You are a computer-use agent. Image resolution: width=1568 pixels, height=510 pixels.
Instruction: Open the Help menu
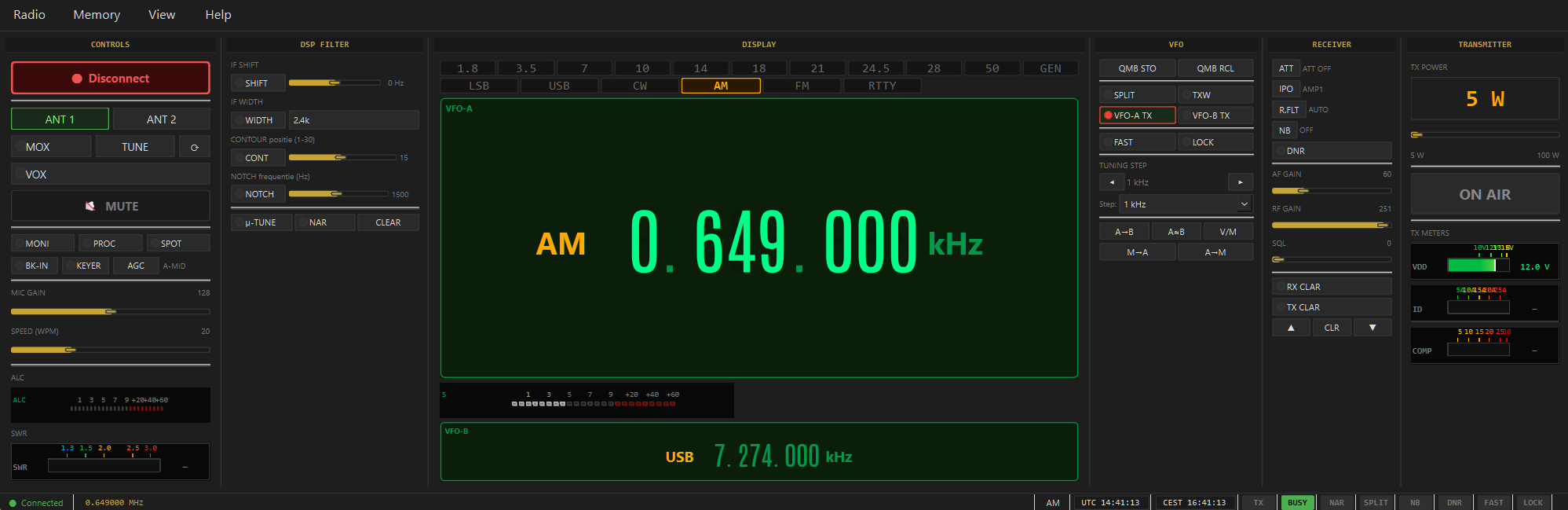(x=218, y=15)
